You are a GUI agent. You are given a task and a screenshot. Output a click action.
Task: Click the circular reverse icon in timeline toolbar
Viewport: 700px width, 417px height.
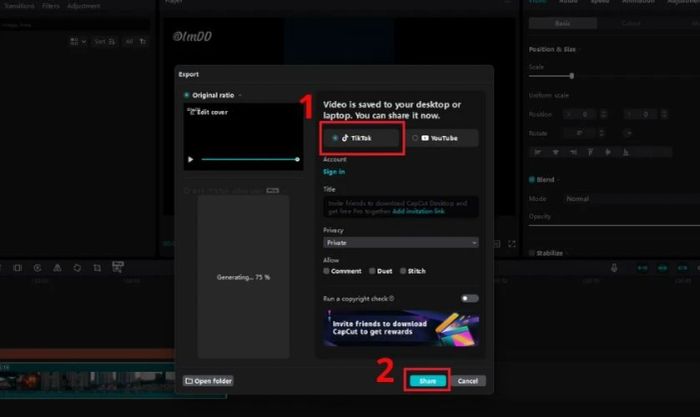(38, 268)
